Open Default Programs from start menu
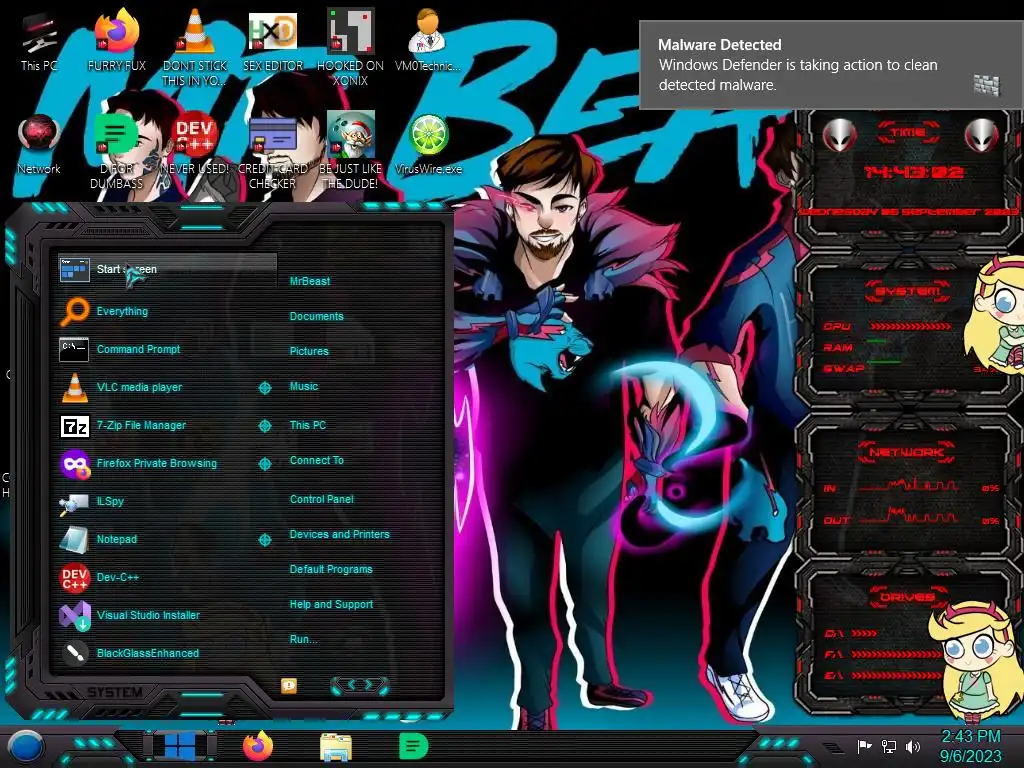Image resolution: width=1024 pixels, height=768 pixels. click(330, 569)
